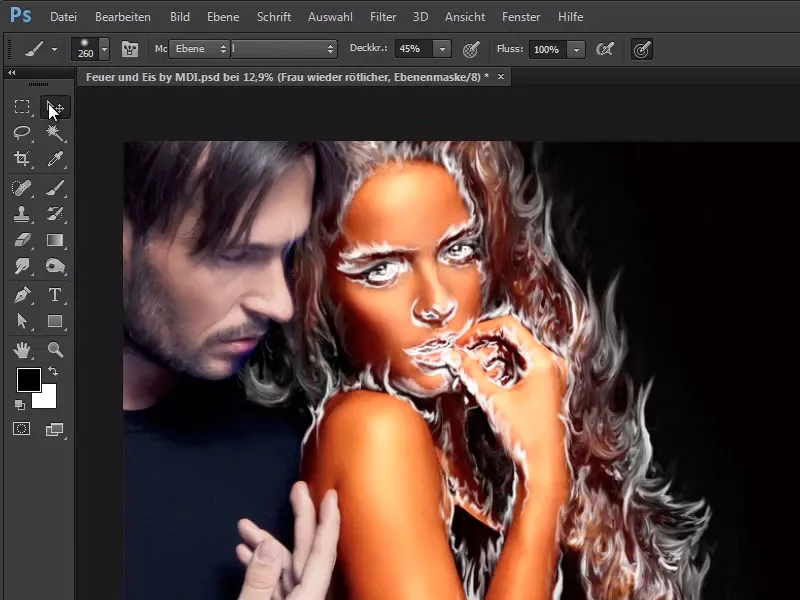Image resolution: width=800 pixels, height=600 pixels.
Task: Select the Gradient tool
Action: [55, 240]
